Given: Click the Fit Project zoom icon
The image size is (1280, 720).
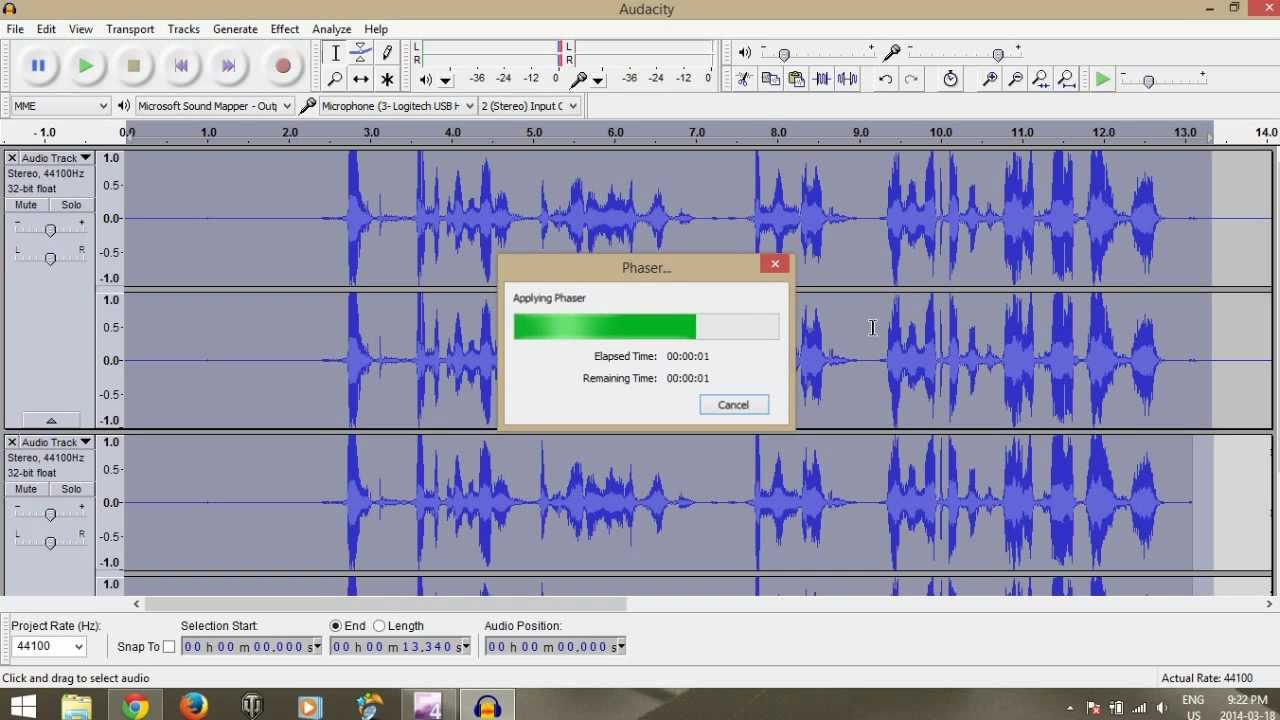Looking at the screenshot, I should click(x=1066, y=79).
